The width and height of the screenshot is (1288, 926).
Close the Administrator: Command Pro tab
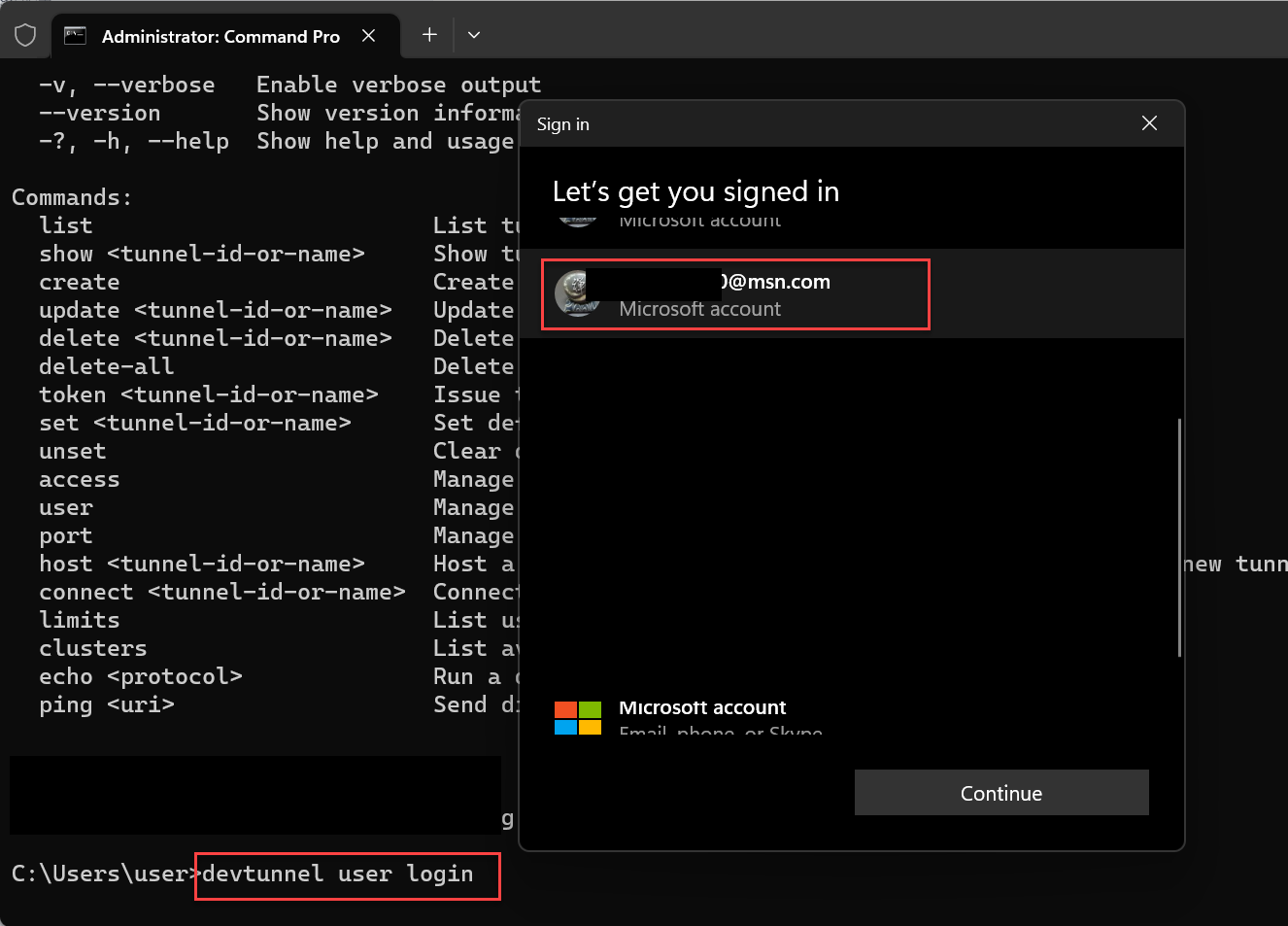coord(368,36)
